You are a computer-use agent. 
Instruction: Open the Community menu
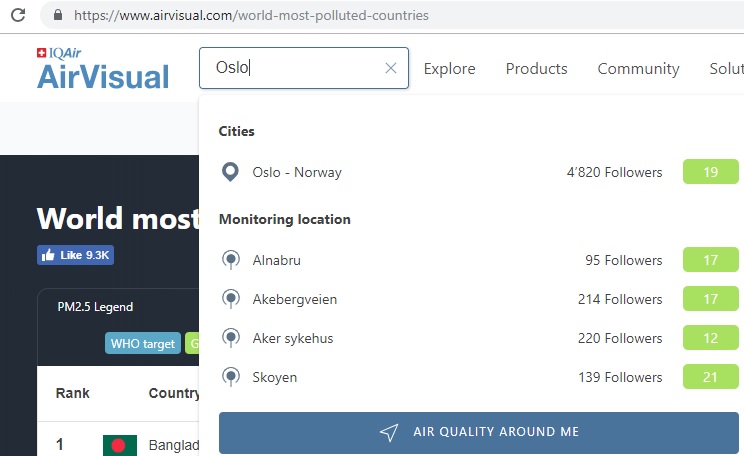click(638, 69)
